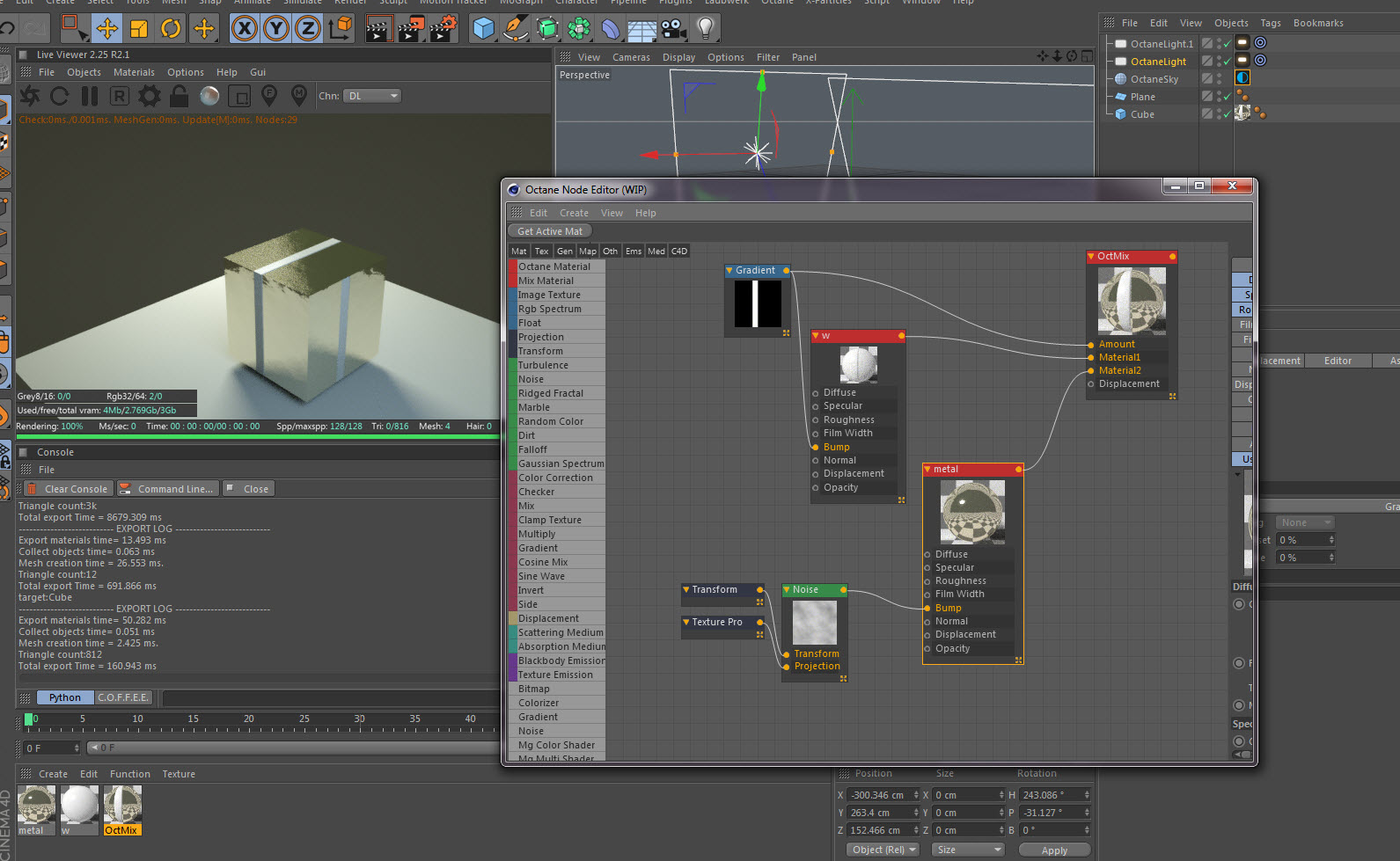Restart render in Live Viewer
The image size is (1400, 861).
(60, 95)
